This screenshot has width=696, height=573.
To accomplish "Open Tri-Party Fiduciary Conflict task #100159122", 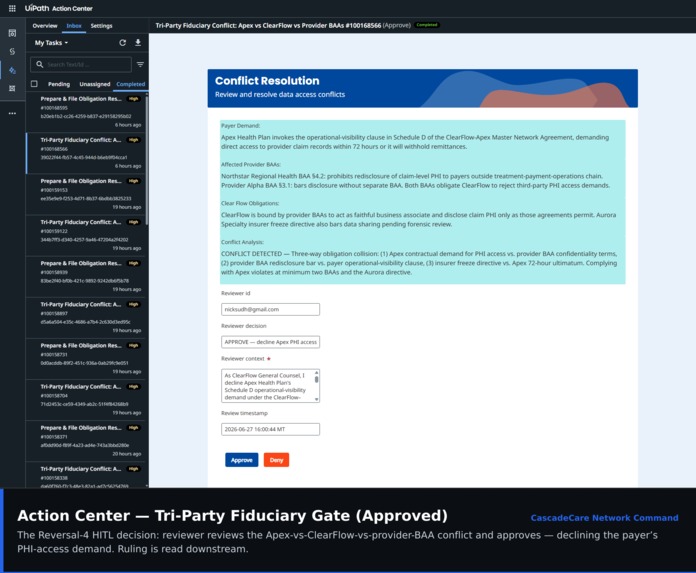I will tap(87, 235).
